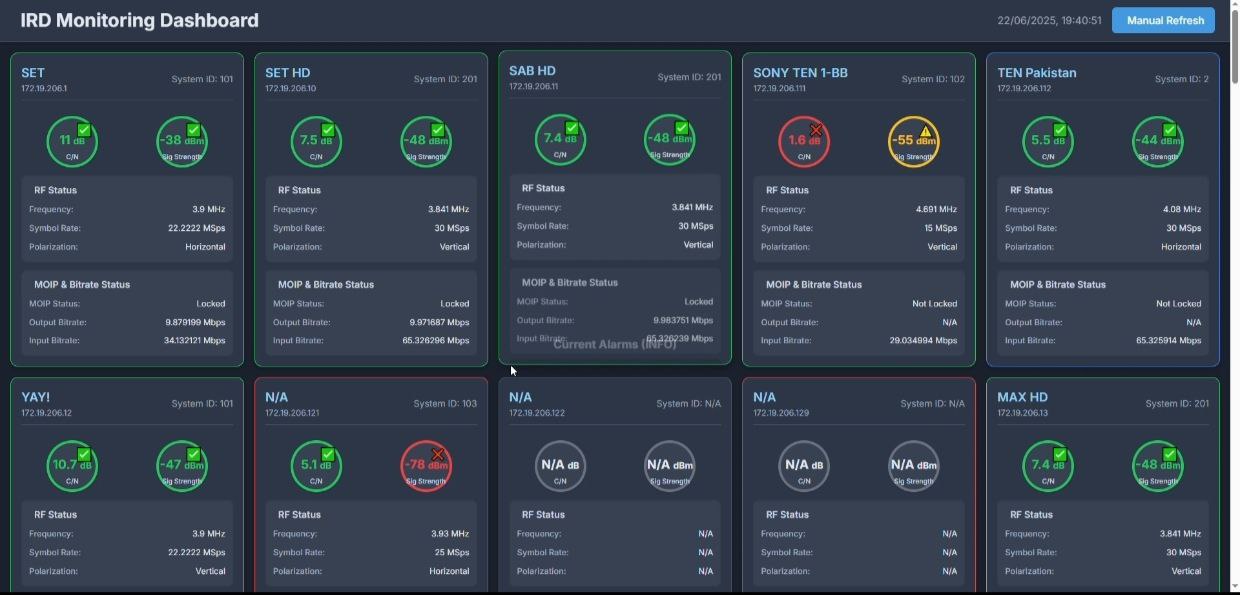Viewport: 1240px width, 595px height.
Task: Click the Manual Refresh button
Action: point(1163,20)
